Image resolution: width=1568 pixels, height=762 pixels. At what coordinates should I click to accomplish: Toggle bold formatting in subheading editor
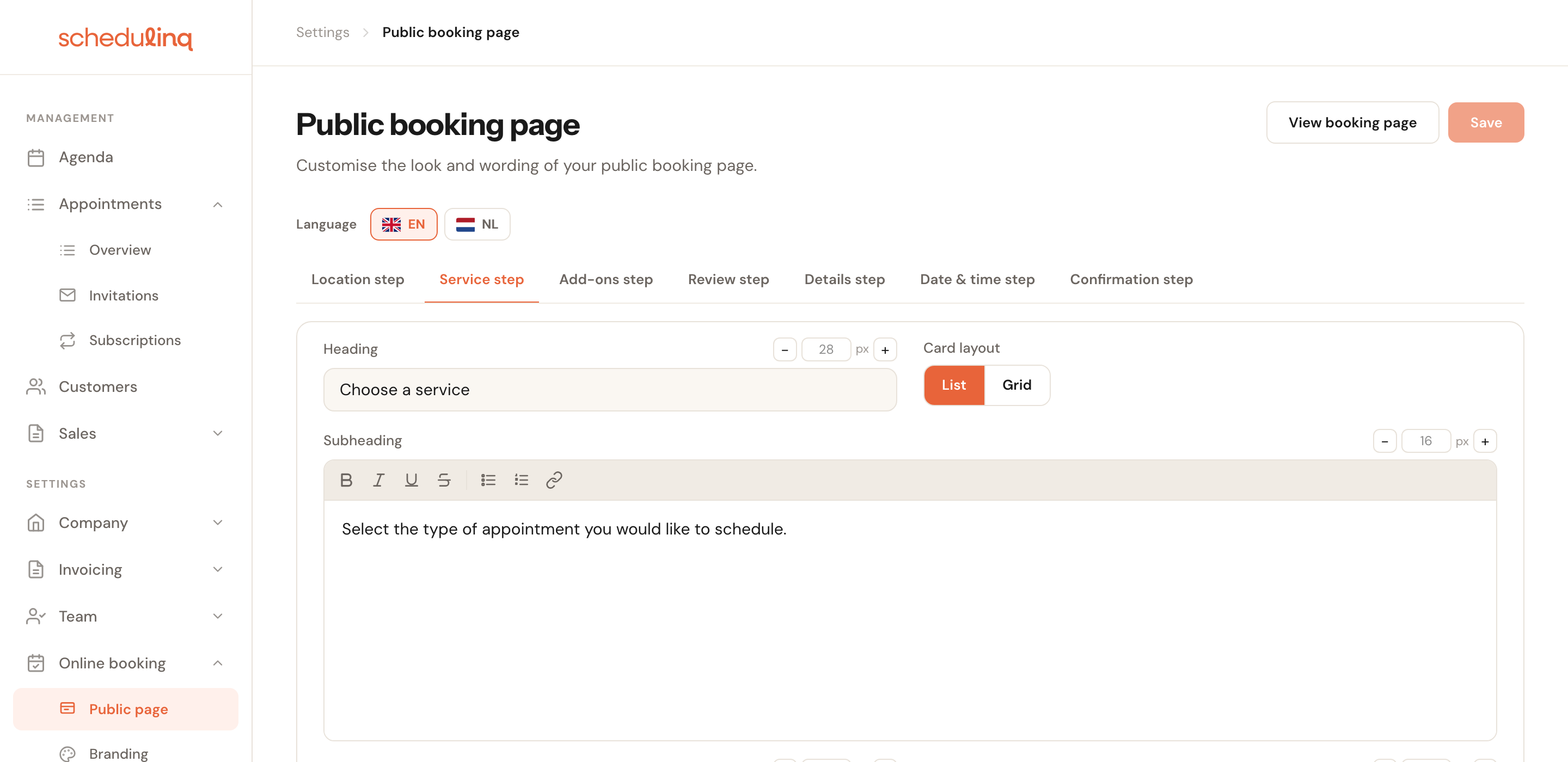click(346, 480)
